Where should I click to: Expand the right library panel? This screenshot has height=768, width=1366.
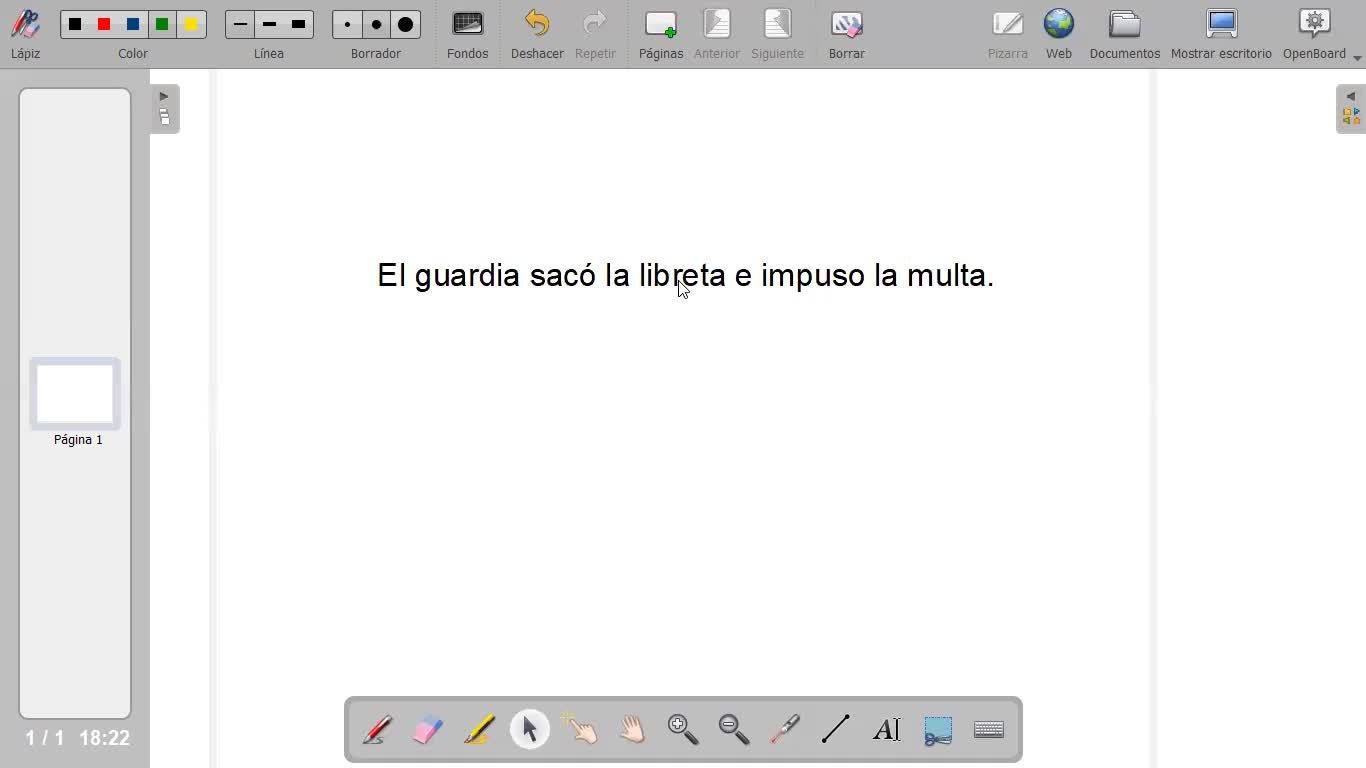coord(1351,108)
